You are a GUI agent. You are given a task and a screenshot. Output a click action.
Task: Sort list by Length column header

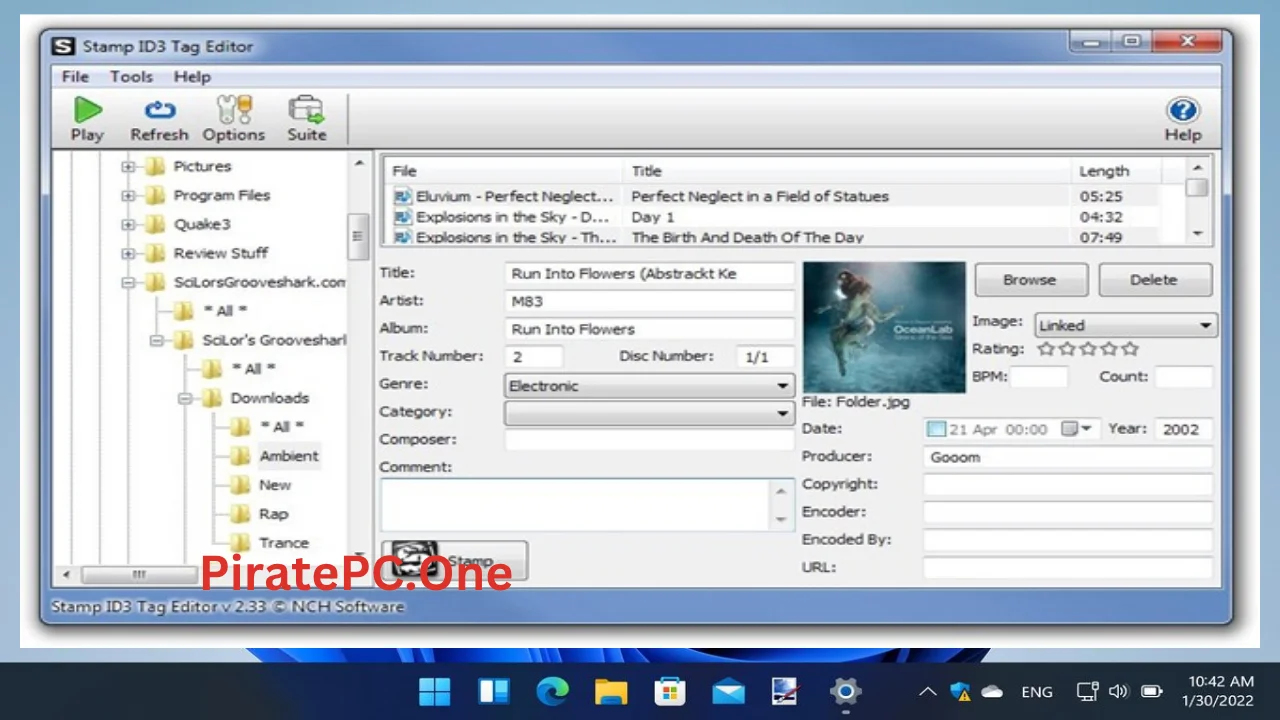(x=1116, y=171)
